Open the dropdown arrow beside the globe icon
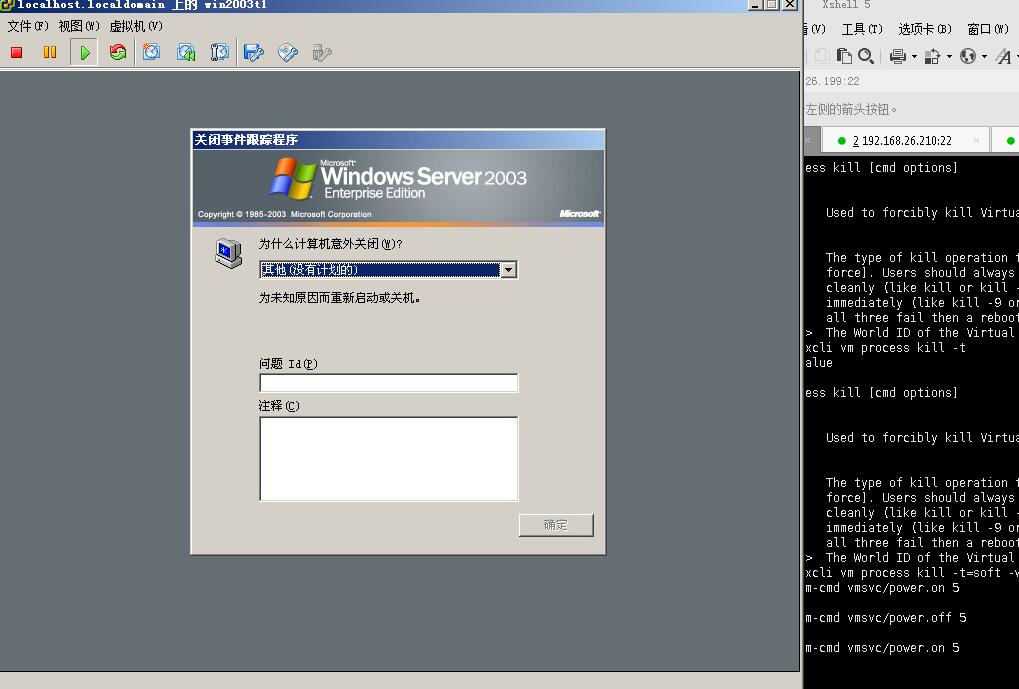Image resolution: width=1019 pixels, height=689 pixels. pos(984,57)
